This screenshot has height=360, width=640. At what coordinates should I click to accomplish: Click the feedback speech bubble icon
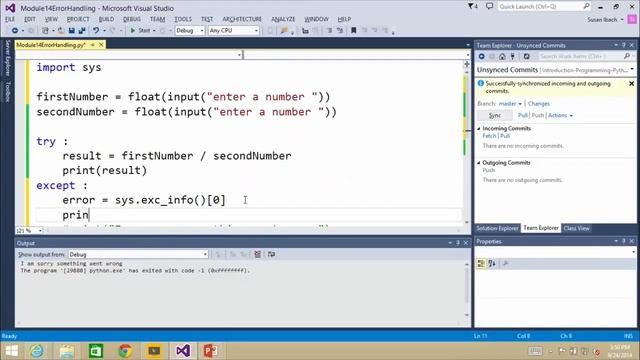pyautogui.click(x=489, y=6)
